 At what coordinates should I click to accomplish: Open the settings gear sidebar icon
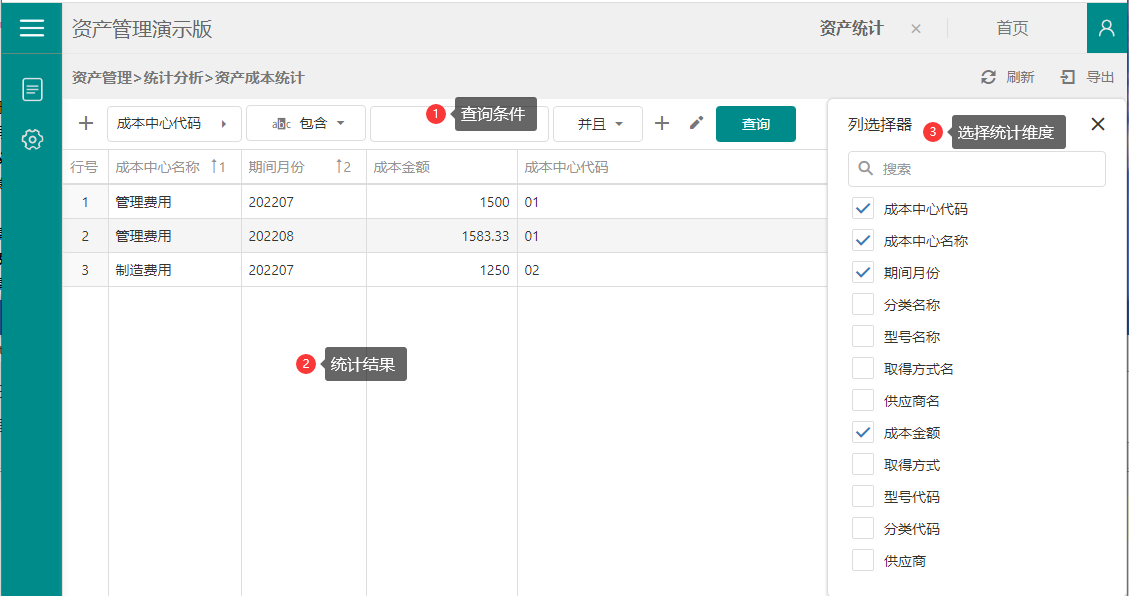(32, 139)
